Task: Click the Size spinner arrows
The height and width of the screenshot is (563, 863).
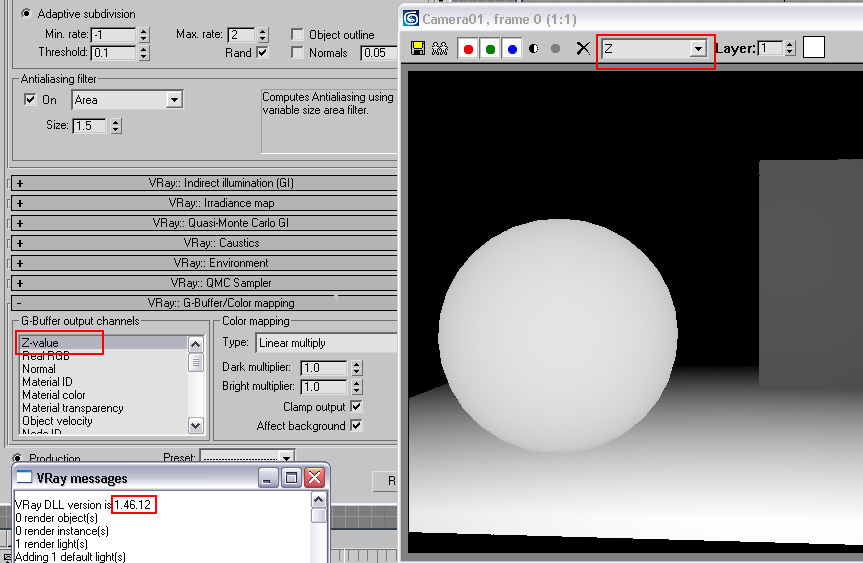Action: coord(116,125)
